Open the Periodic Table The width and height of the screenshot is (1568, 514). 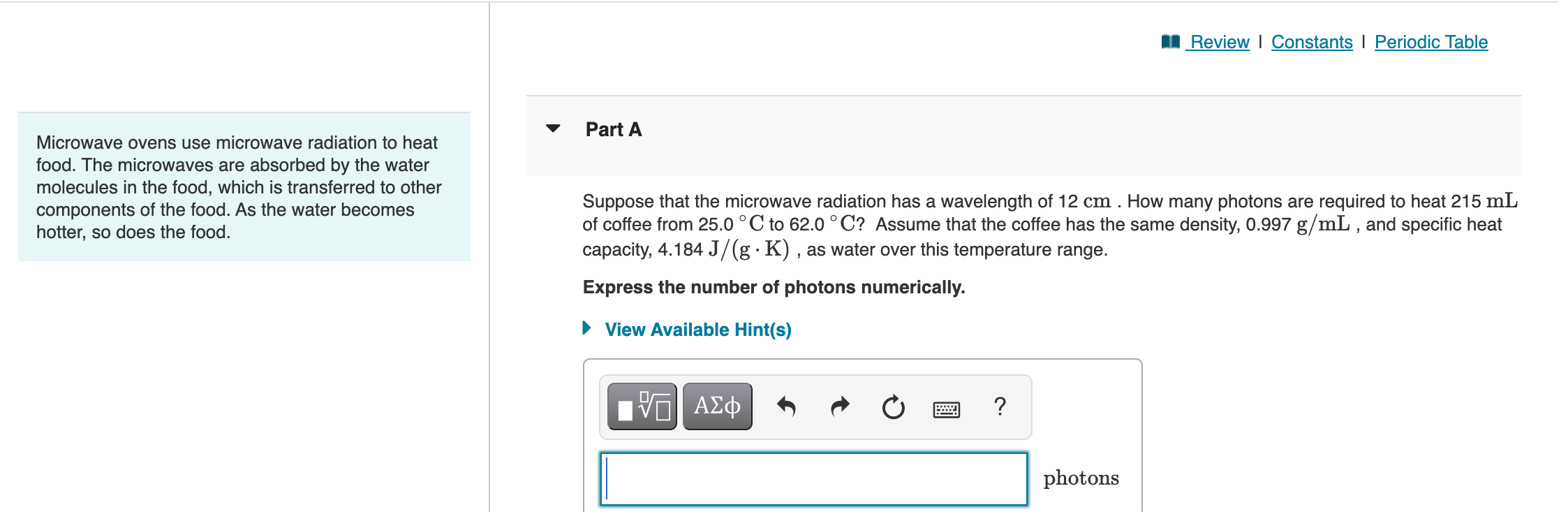click(1430, 41)
